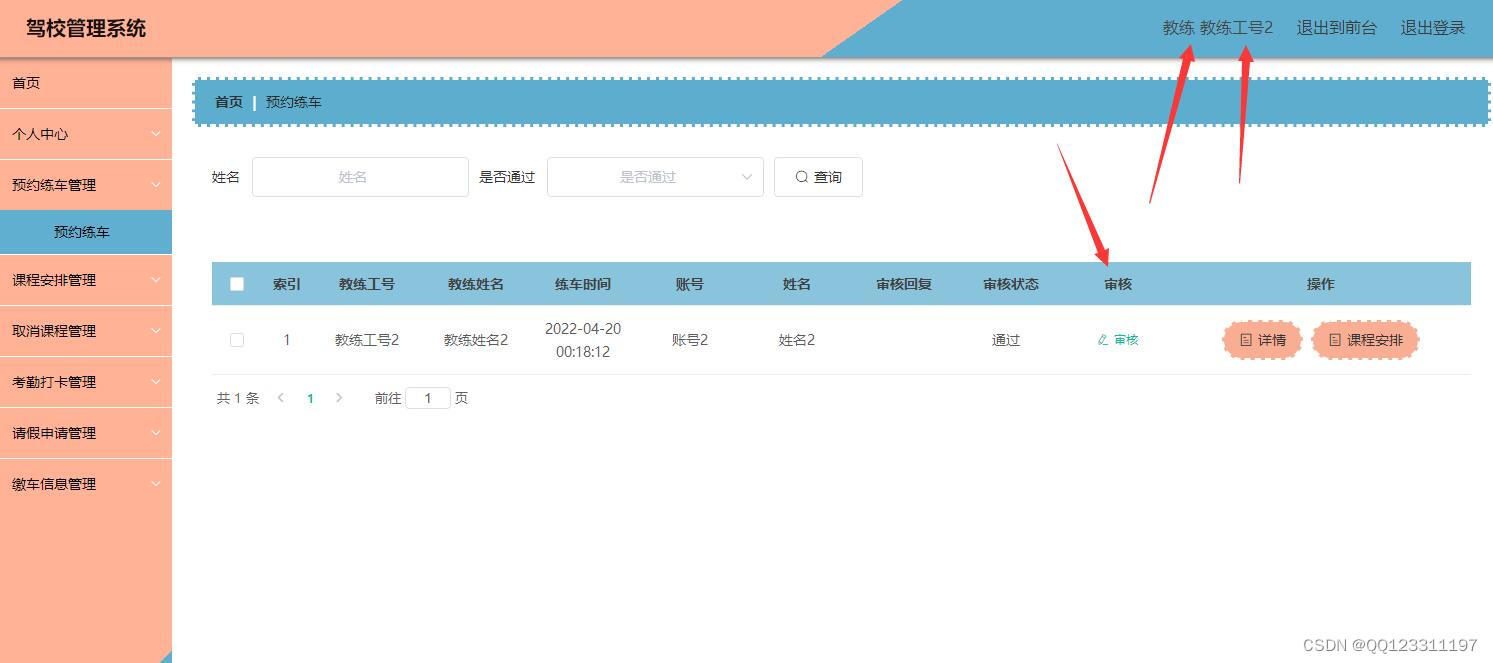Click the pencil icon next to 审核
Image resolution: width=1493 pixels, height=663 pixels.
click(x=1103, y=340)
